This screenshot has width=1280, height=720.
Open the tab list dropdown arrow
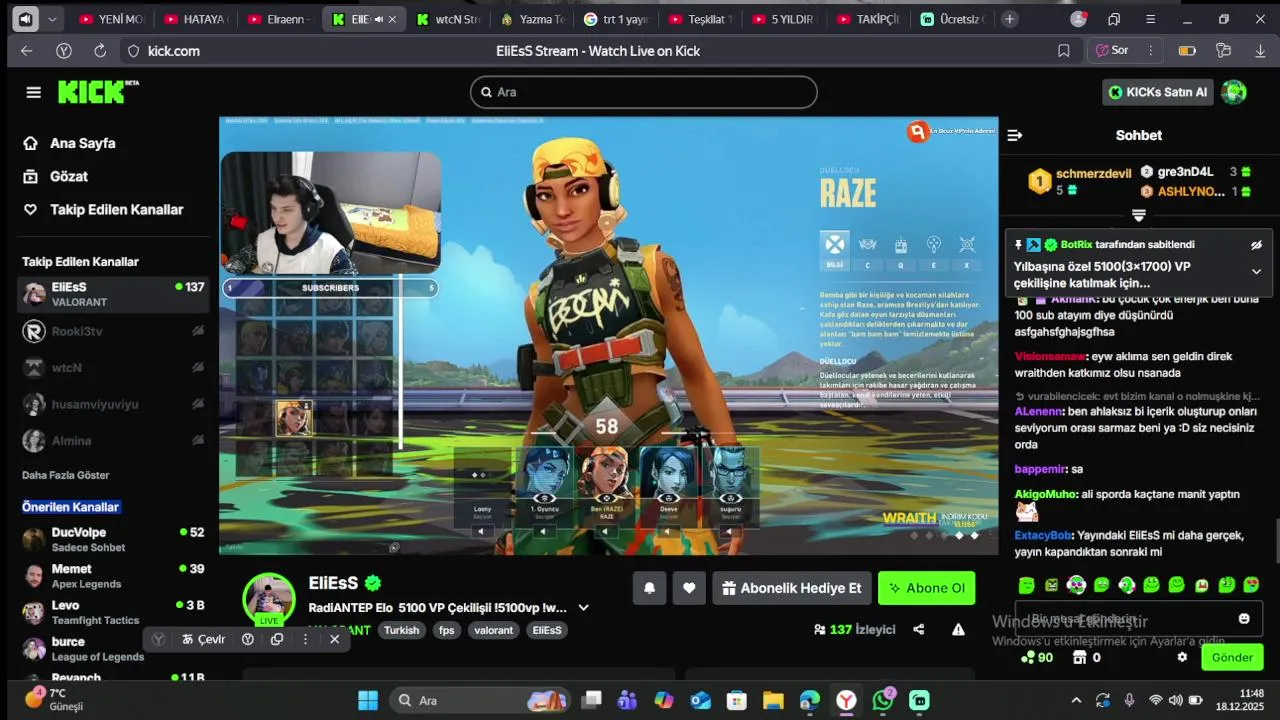point(53,19)
